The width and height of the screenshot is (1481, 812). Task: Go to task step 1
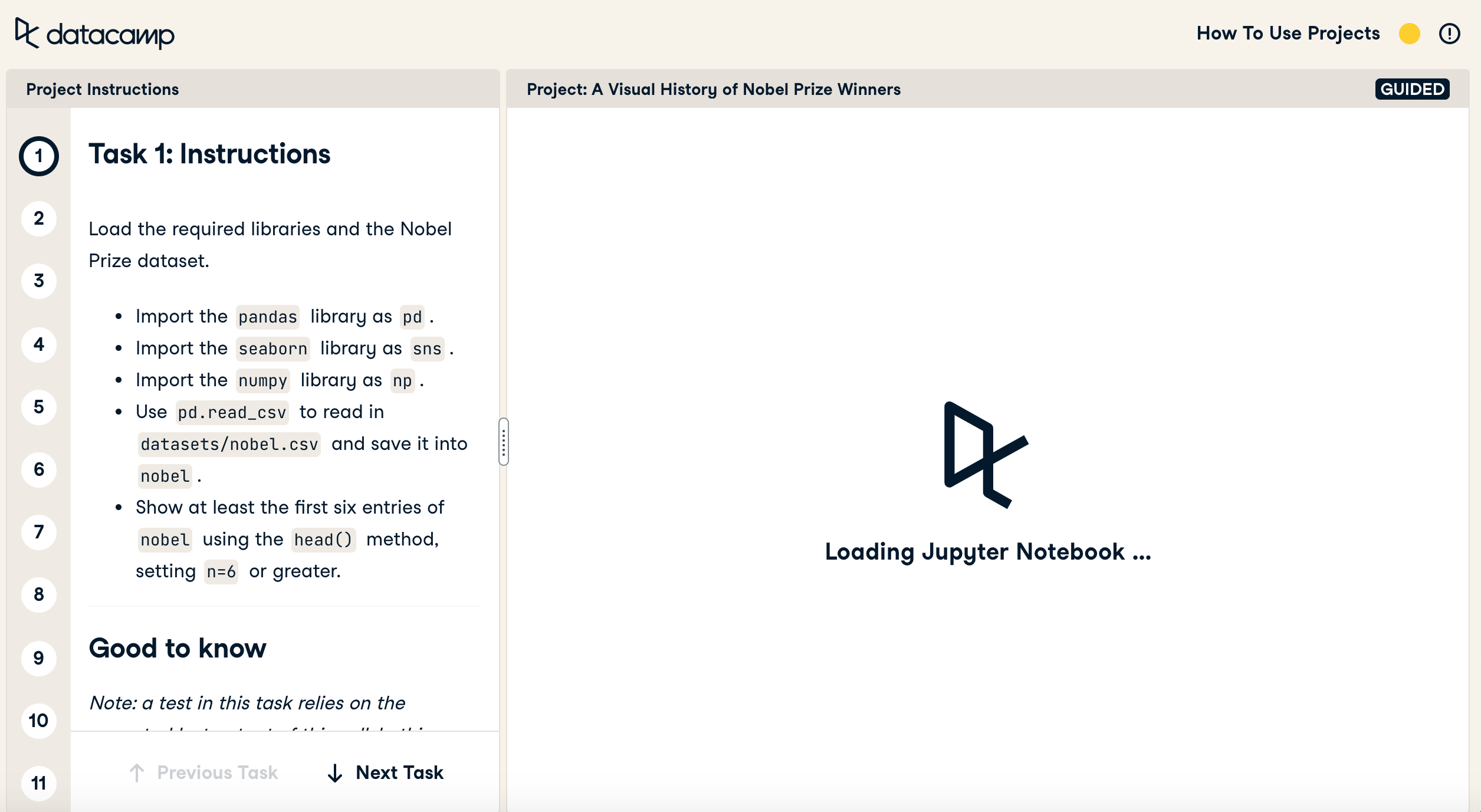pos(39,156)
